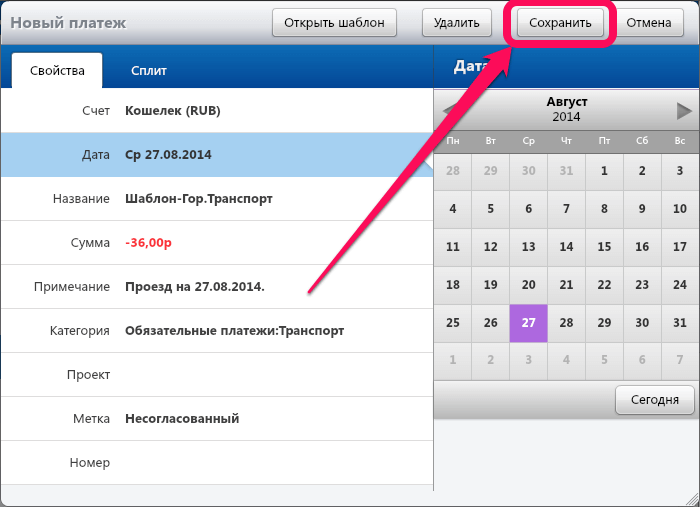Open Категория Обязательные платежи:Транспорт

tap(217, 331)
